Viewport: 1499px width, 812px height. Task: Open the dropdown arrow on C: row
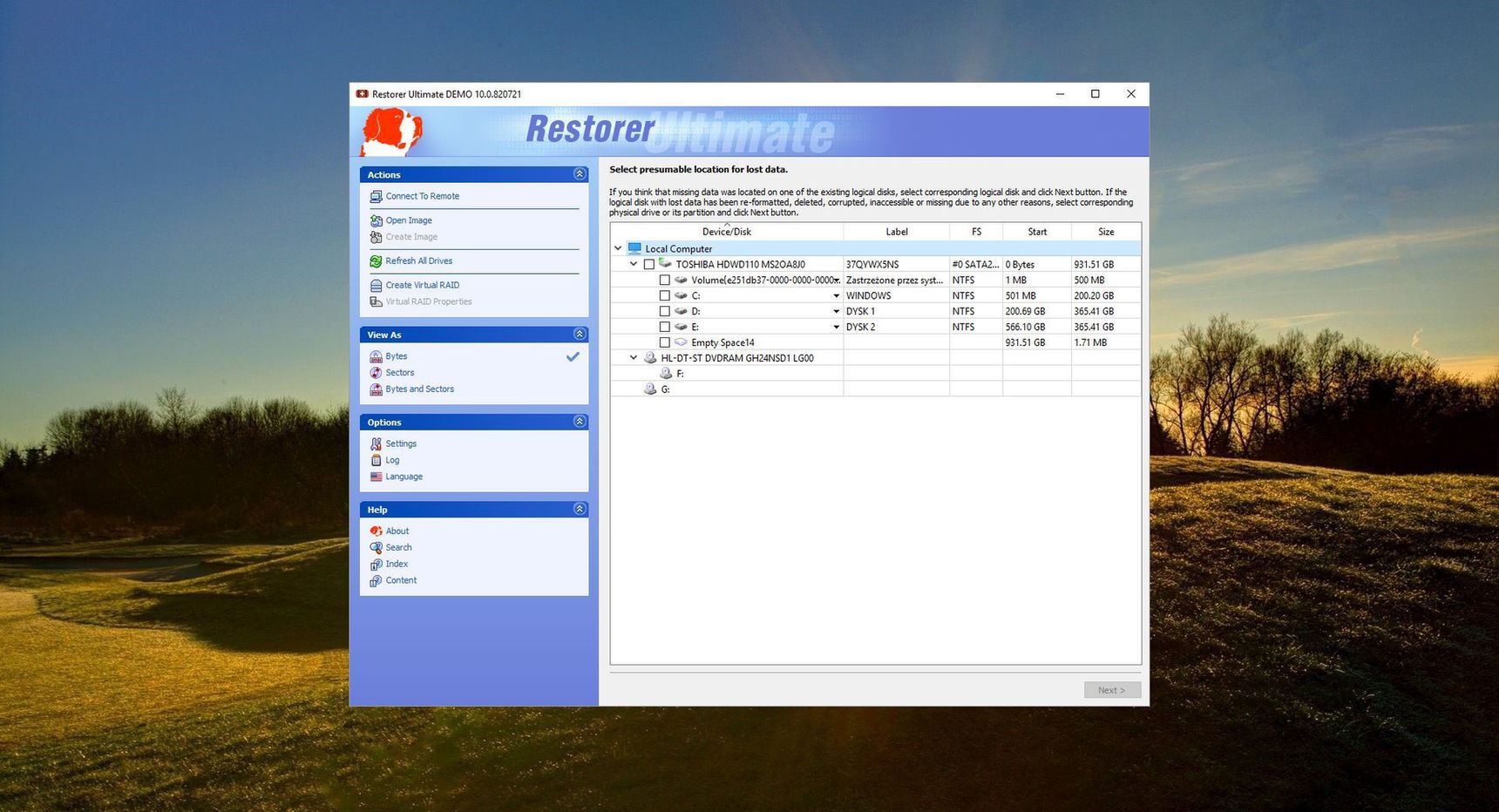(837, 296)
